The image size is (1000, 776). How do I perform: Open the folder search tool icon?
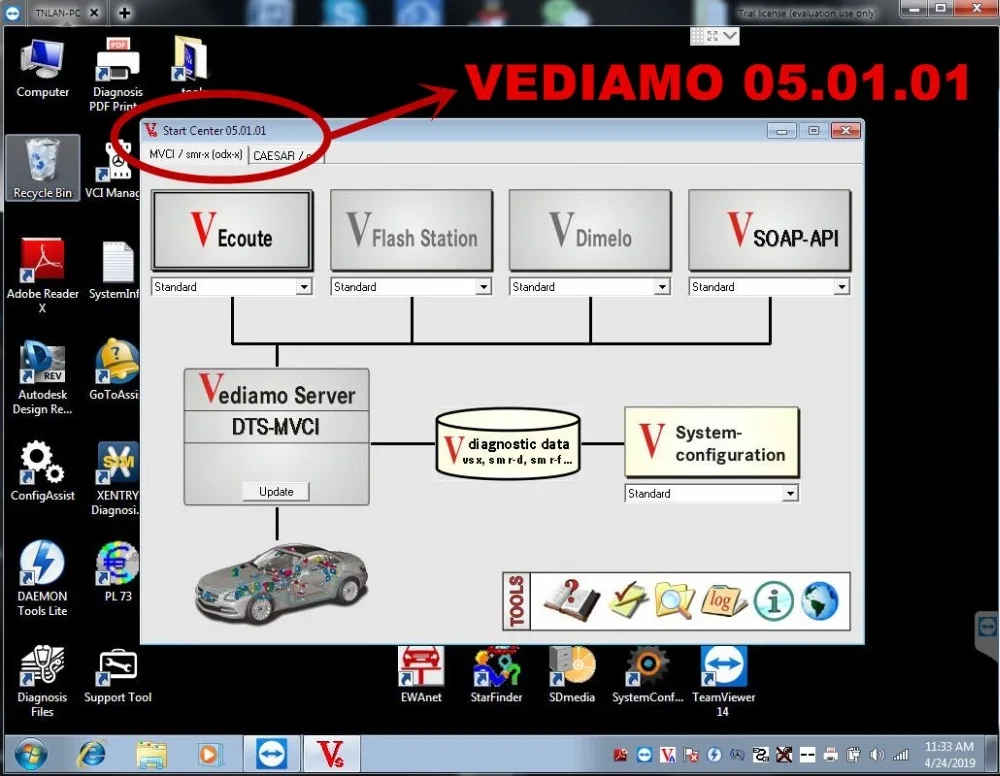(x=675, y=601)
